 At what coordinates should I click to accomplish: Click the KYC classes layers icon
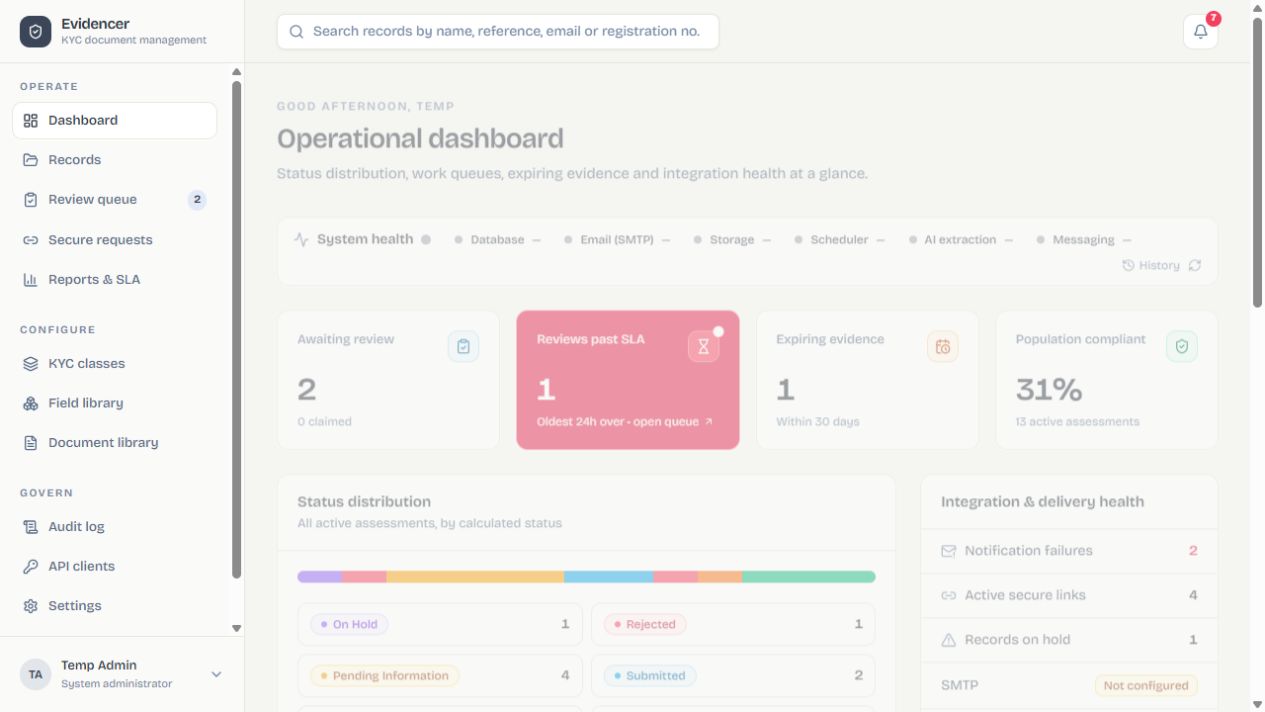tap(30, 364)
